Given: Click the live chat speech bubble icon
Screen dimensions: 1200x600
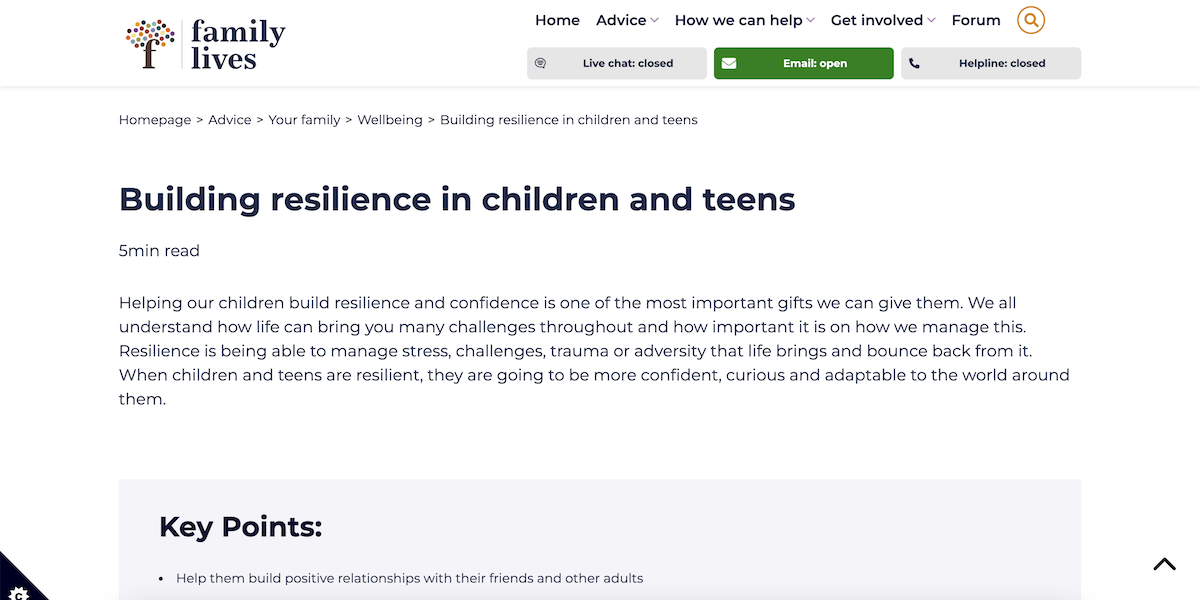Looking at the screenshot, I should click(541, 63).
